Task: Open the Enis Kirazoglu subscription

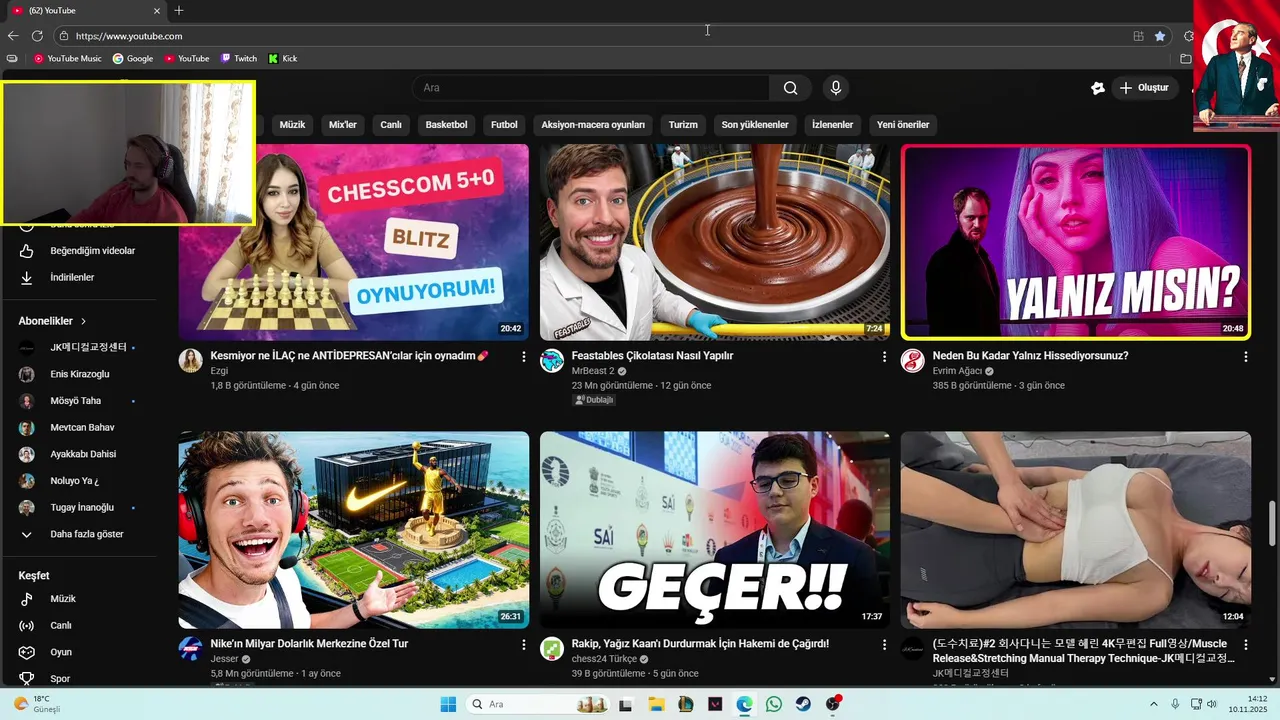Action: tap(78, 374)
